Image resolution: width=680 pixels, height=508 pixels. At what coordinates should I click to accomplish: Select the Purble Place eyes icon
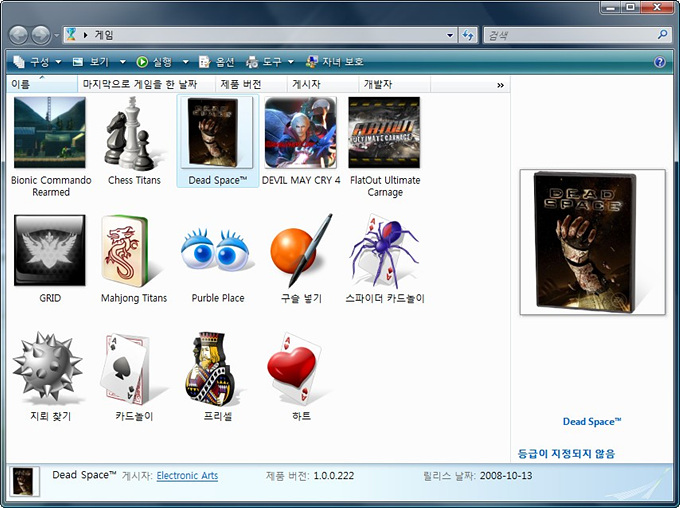point(216,251)
